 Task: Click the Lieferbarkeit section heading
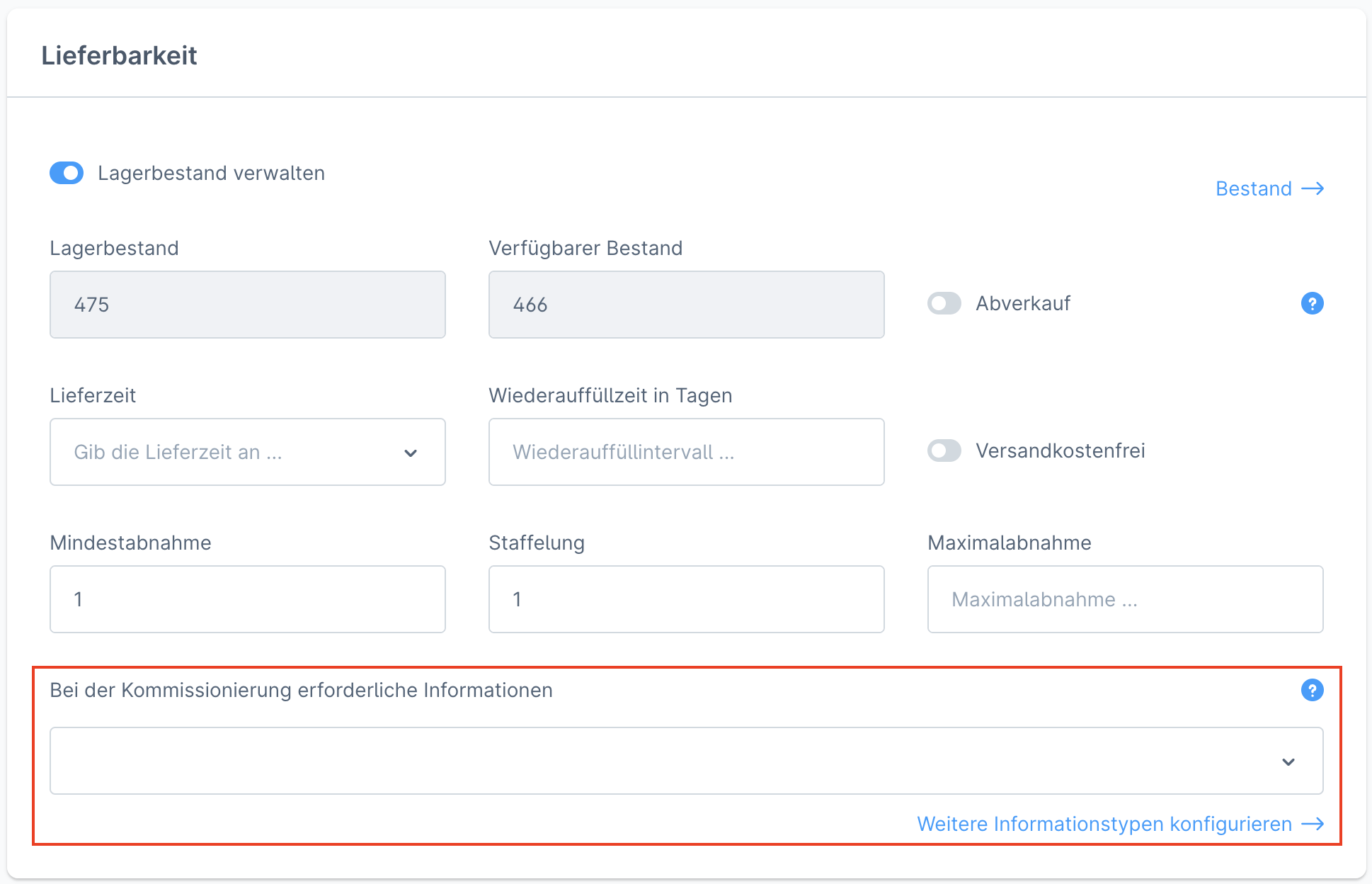pos(120,55)
